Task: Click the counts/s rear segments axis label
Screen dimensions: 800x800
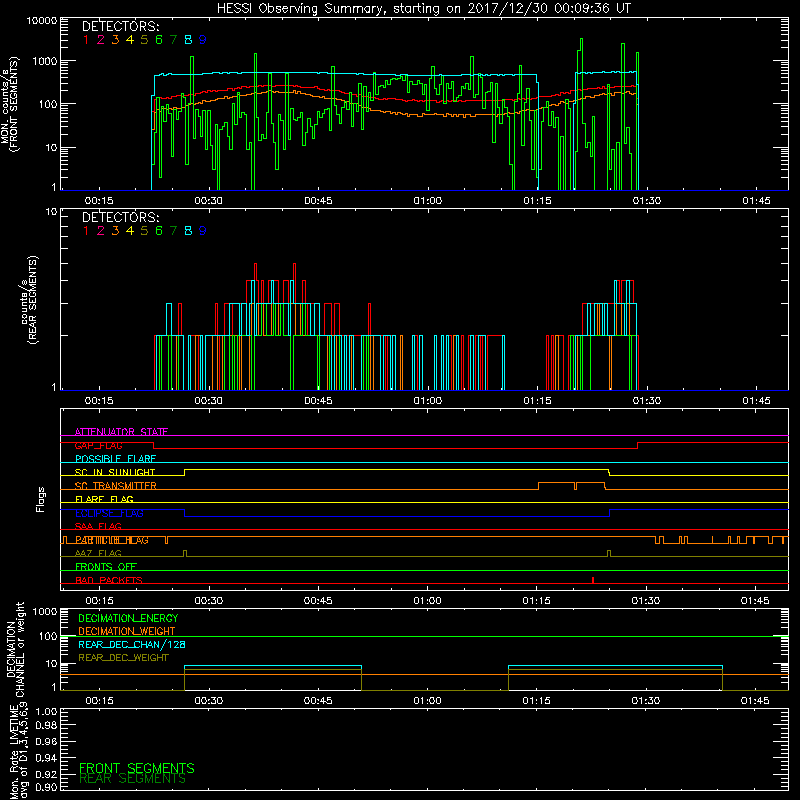Action: [x=28, y=300]
